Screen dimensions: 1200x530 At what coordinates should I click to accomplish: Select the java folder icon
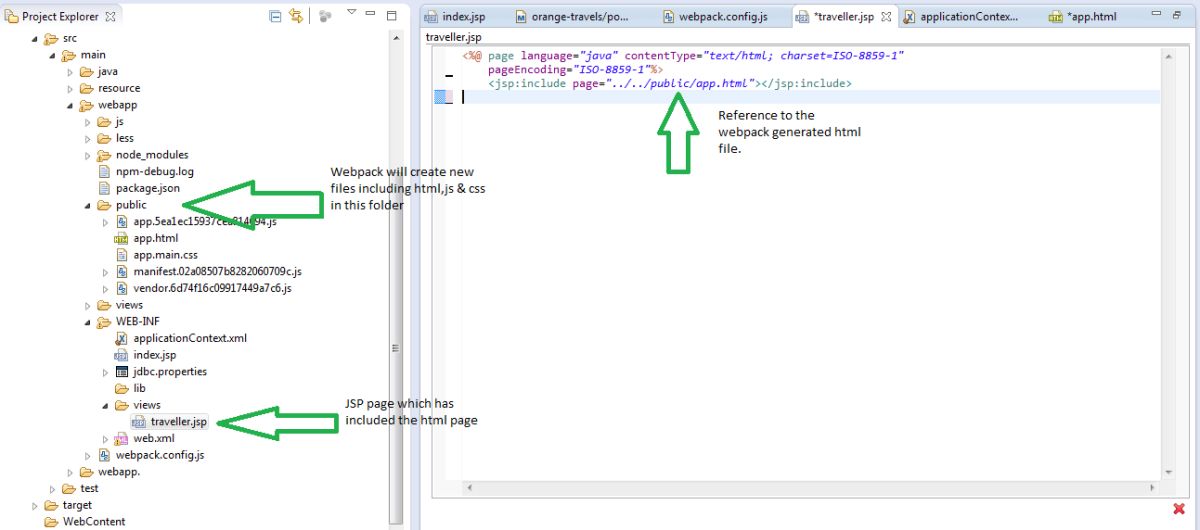point(87,72)
